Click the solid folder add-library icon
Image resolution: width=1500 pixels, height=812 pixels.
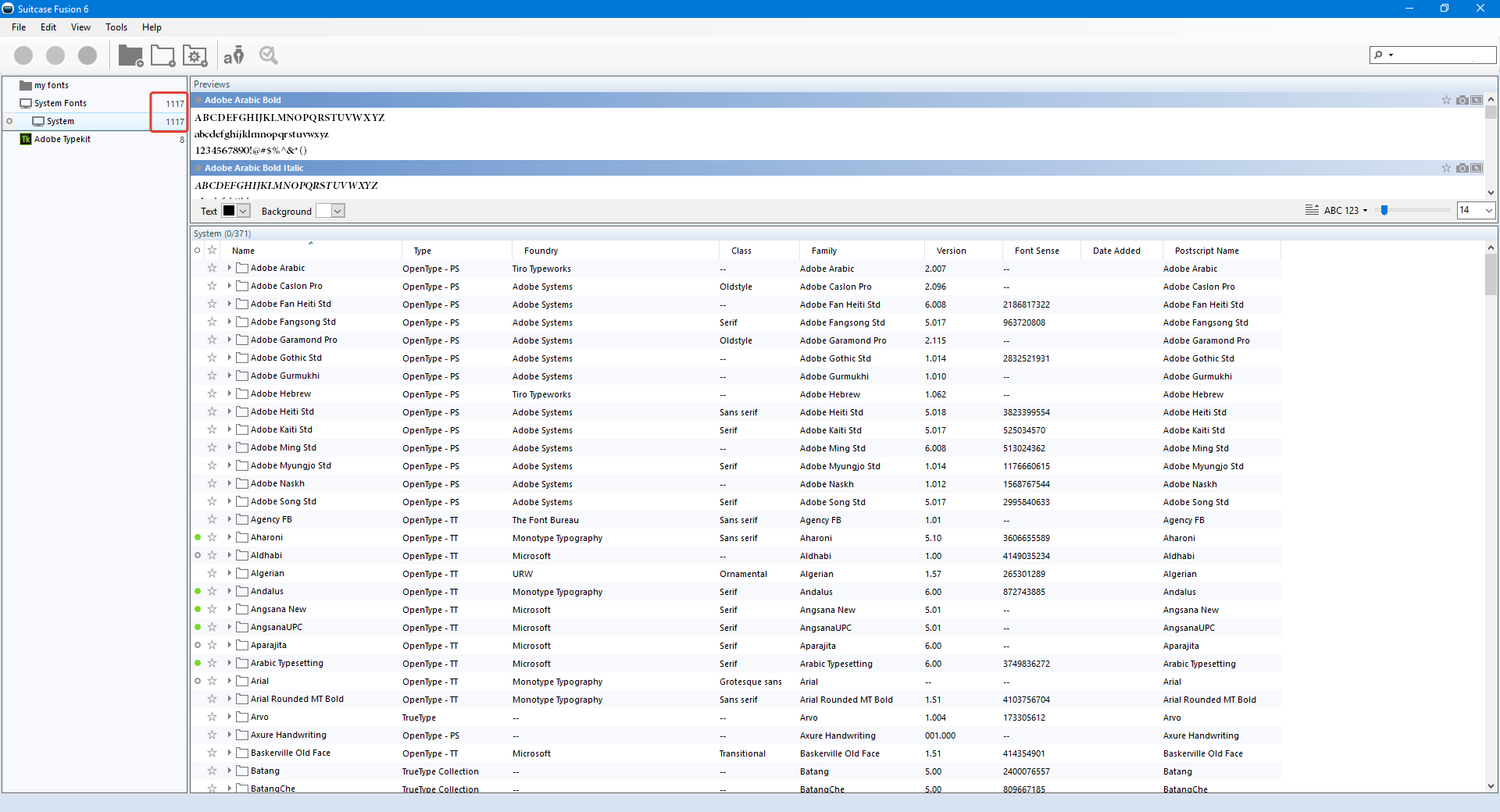pyautogui.click(x=130, y=55)
